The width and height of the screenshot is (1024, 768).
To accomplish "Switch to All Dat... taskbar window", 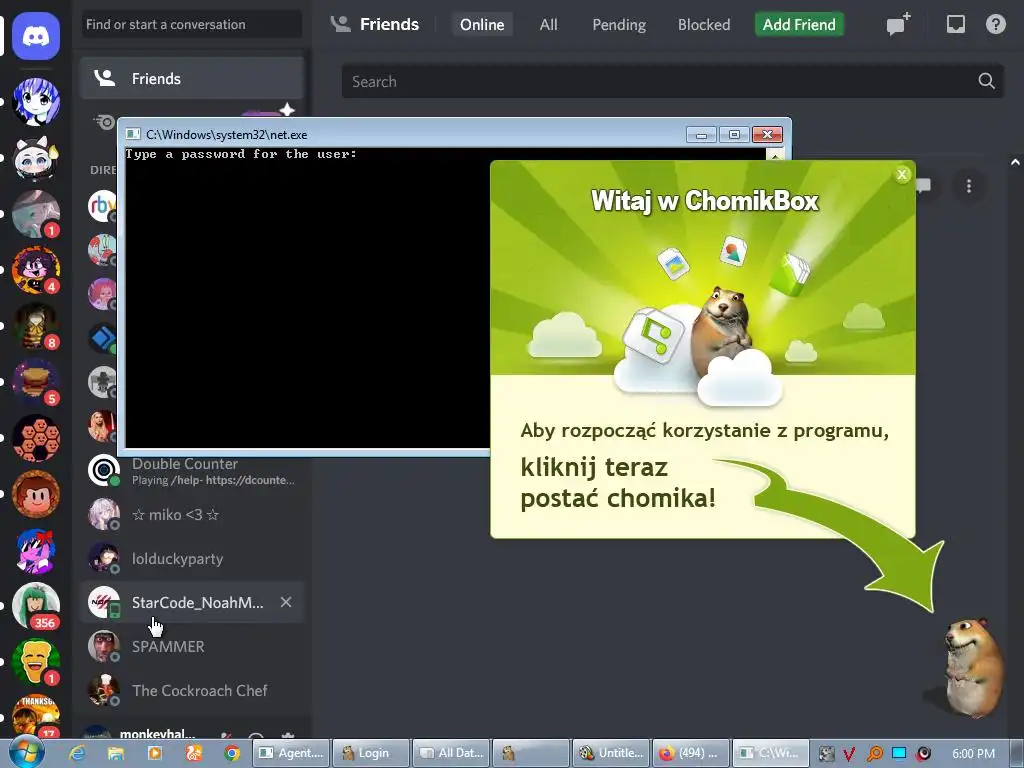I will pyautogui.click(x=451, y=753).
